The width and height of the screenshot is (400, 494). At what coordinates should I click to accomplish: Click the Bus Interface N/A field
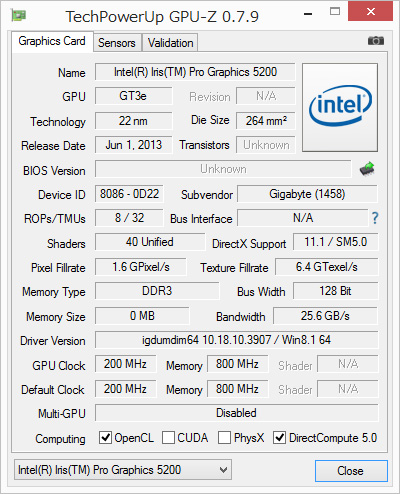(303, 218)
